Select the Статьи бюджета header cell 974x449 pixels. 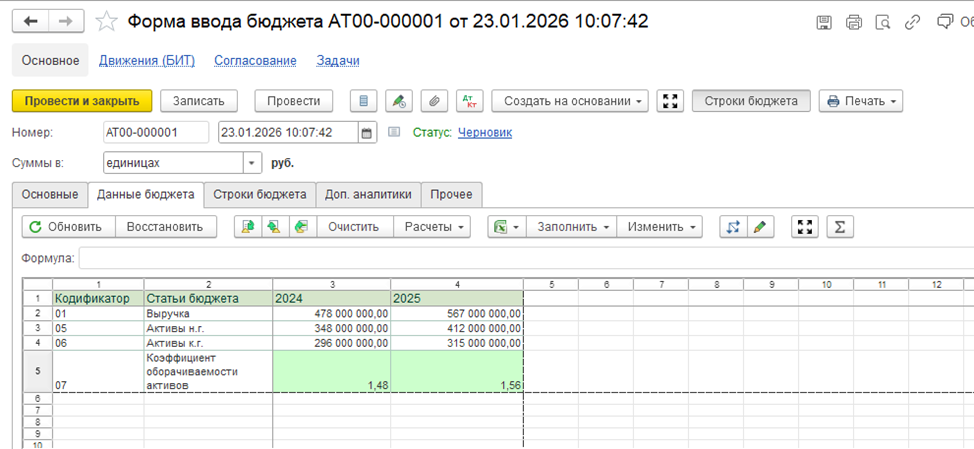point(208,298)
